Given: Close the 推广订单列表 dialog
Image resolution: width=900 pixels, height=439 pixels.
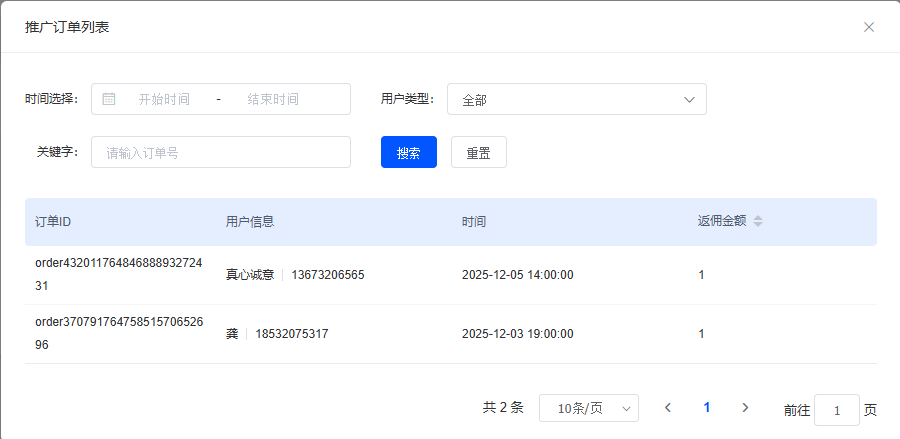Looking at the screenshot, I should [x=869, y=27].
